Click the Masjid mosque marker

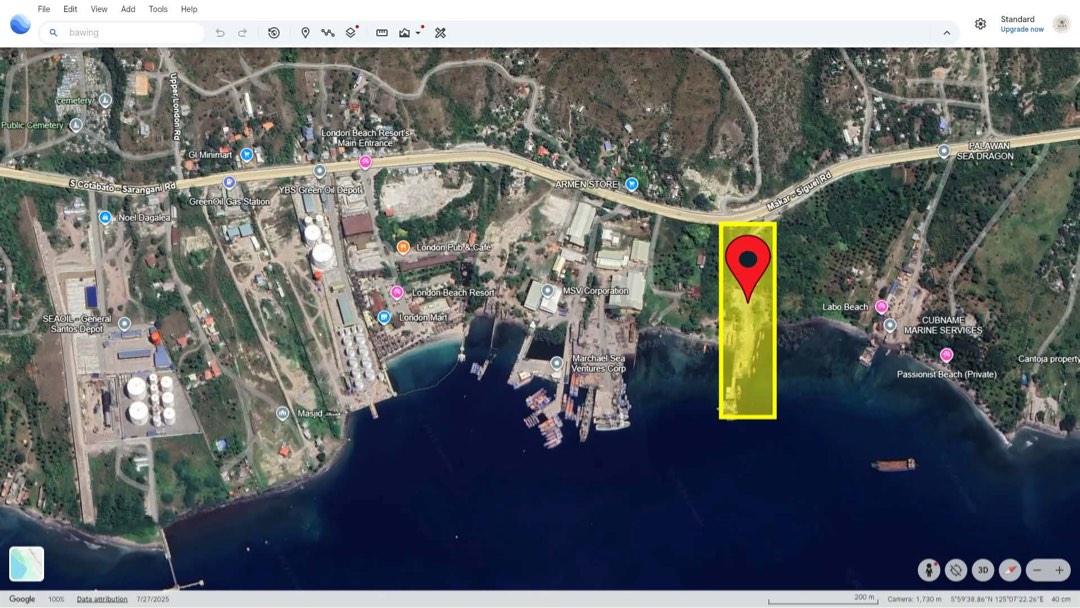(x=282, y=413)
